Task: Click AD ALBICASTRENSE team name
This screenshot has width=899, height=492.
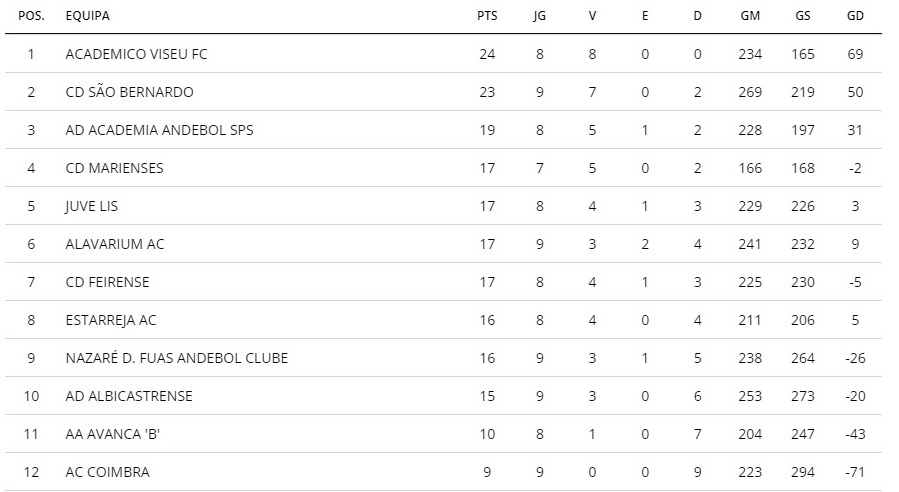Action: (x=128, y=396)
